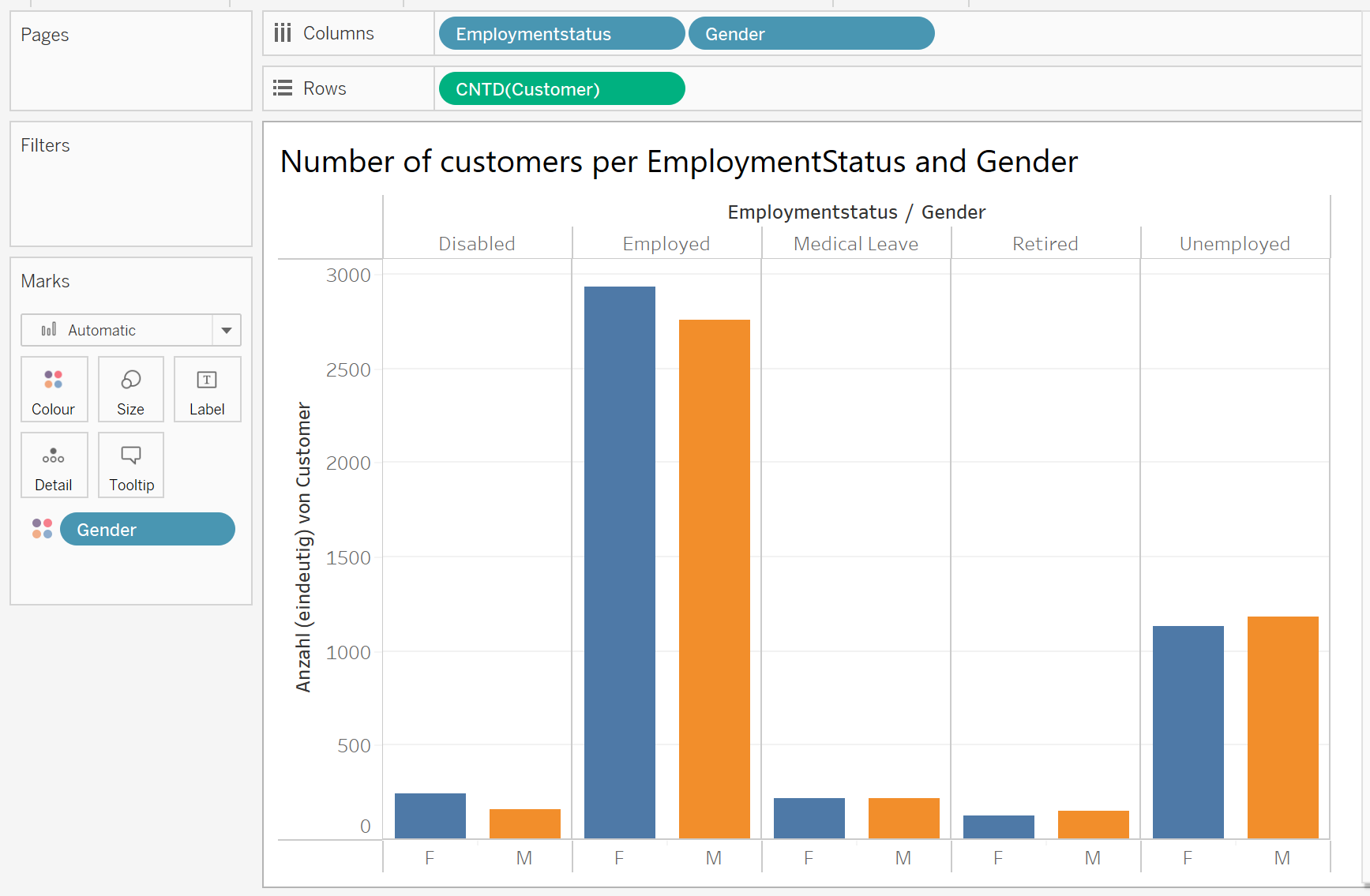
Task: Click the Rows shelf list icon
Action: [283, 88]
